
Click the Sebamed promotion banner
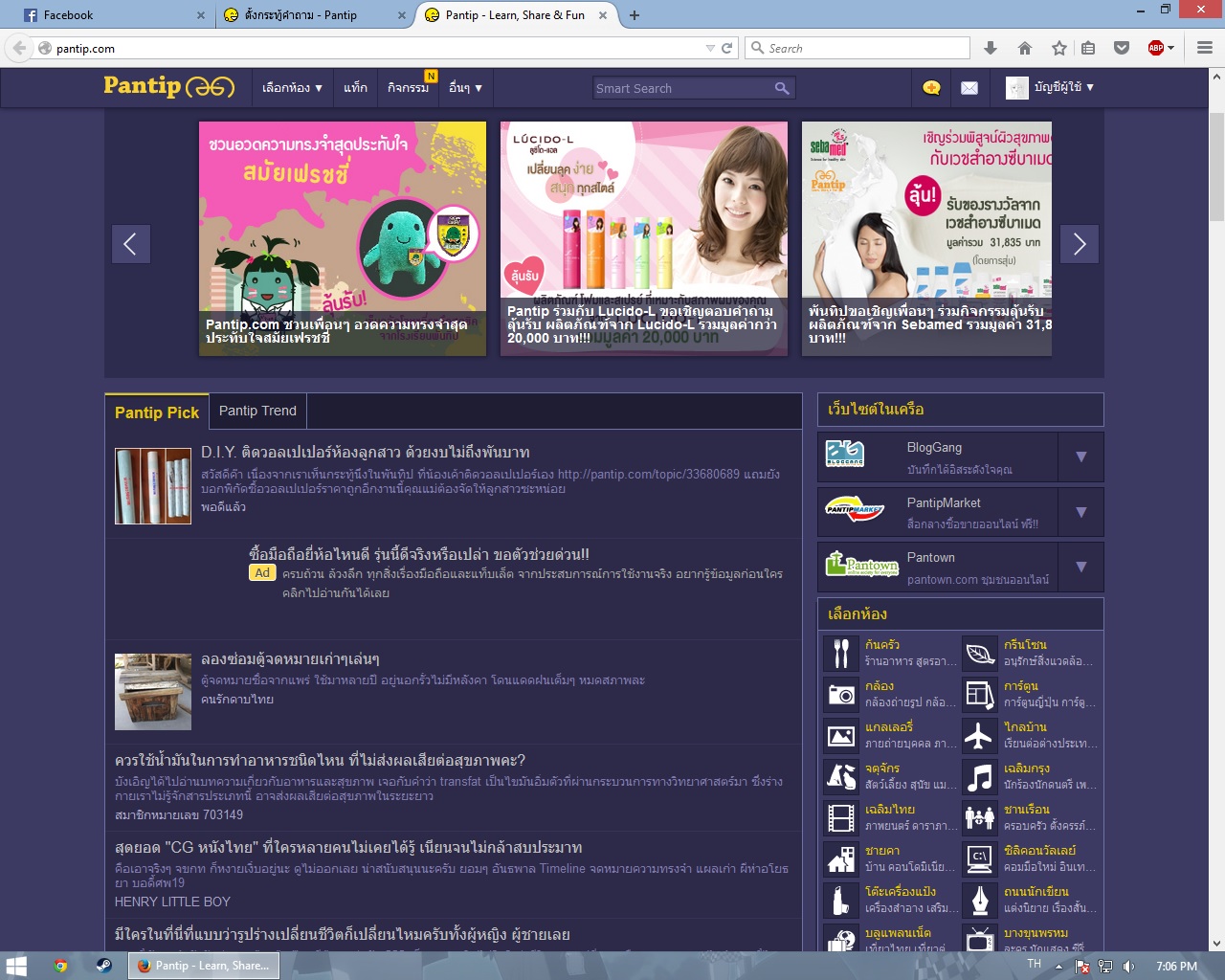point(926,238)
